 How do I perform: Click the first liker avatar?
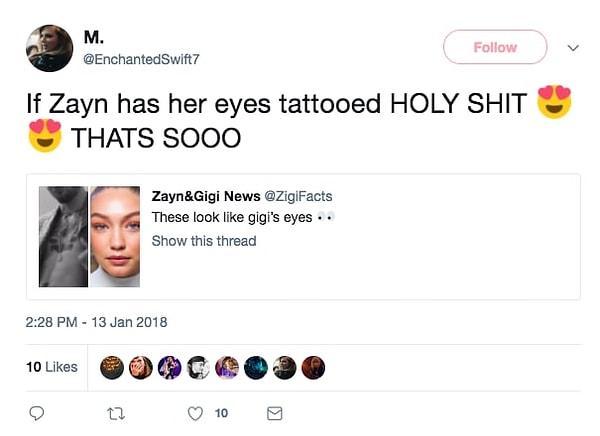114,368
